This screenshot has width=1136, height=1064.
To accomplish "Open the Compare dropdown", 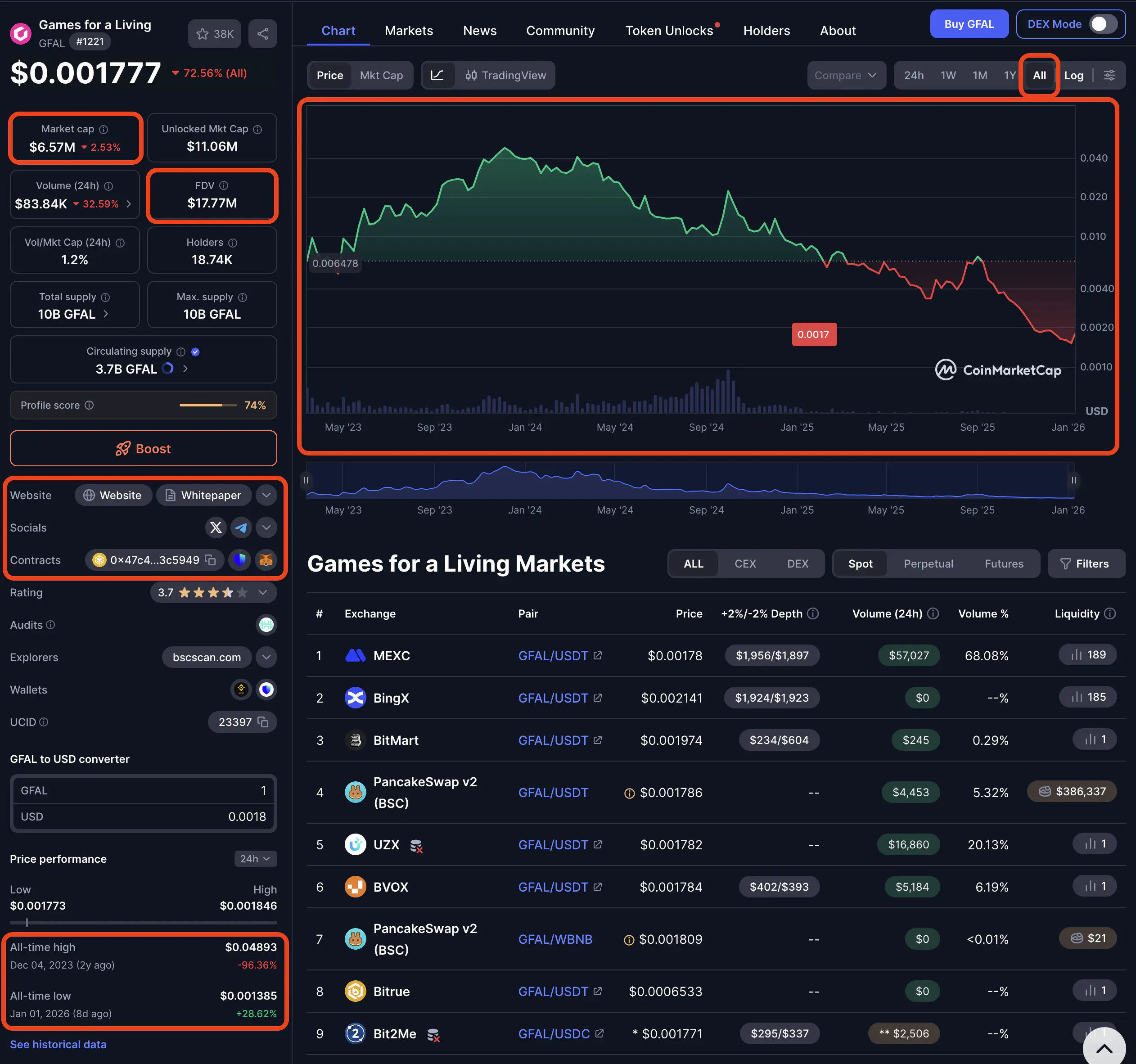I will click(846, 76).
